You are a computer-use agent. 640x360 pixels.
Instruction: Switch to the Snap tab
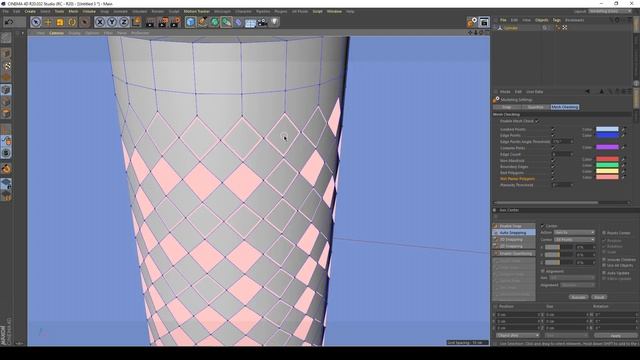click(507, 107)
